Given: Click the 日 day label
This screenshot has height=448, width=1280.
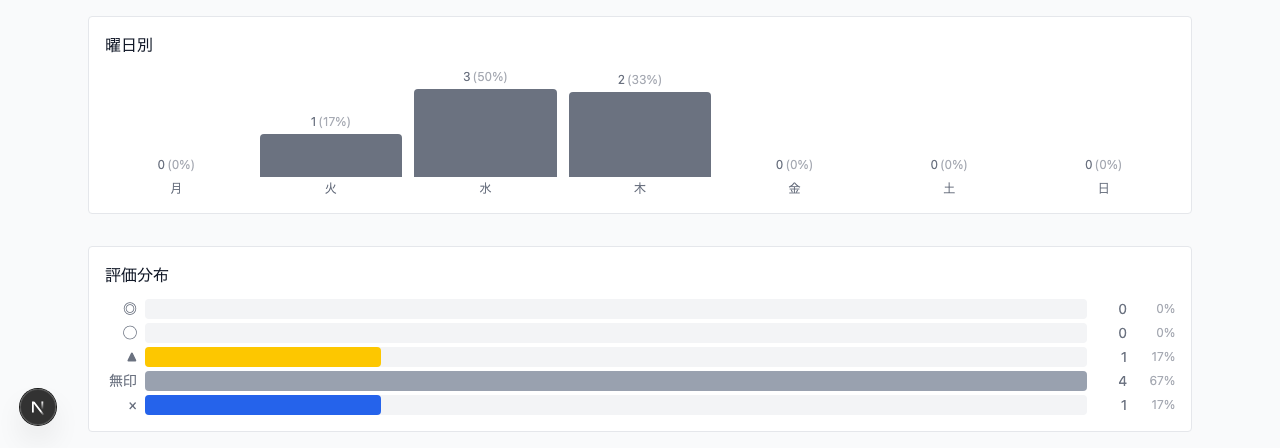Looking at the screenshot, I should point(1103,188).
